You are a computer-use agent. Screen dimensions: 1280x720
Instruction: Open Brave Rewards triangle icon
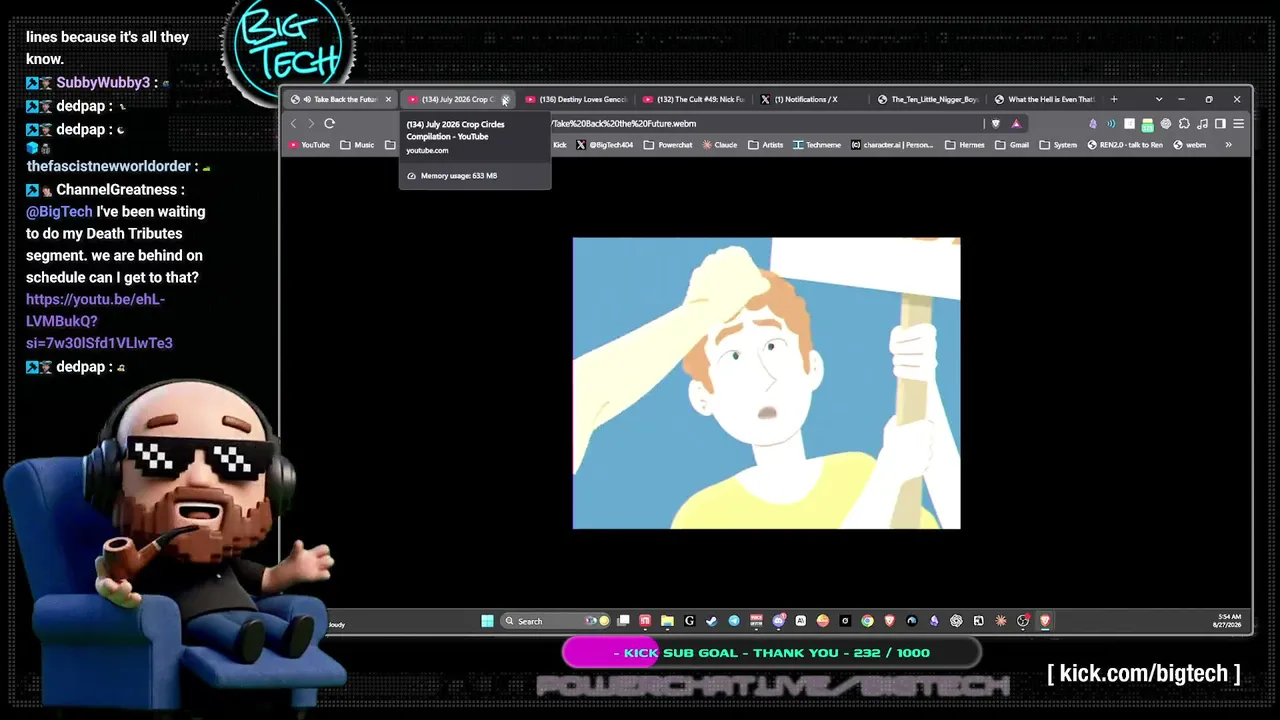(x=1016, y=124)
